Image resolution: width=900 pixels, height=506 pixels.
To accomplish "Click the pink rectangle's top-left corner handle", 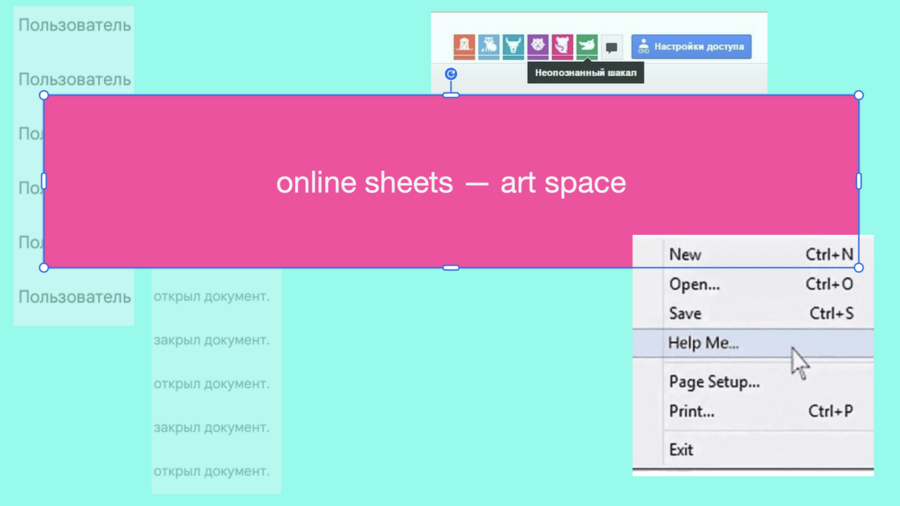I will coord(44,95).
